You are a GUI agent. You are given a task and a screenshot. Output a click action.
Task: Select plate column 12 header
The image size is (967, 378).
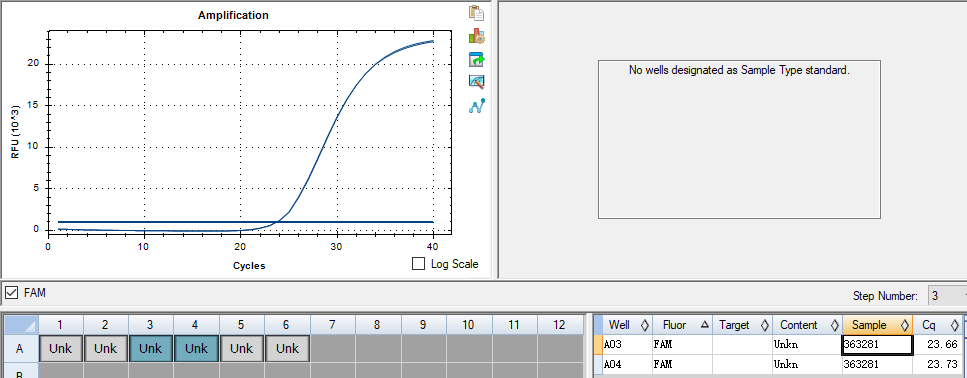pos(559,324)
